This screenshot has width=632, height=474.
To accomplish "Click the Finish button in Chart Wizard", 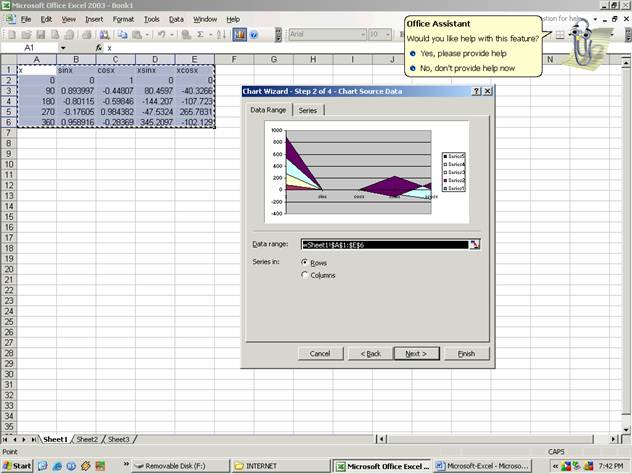I will coord(466,353).
